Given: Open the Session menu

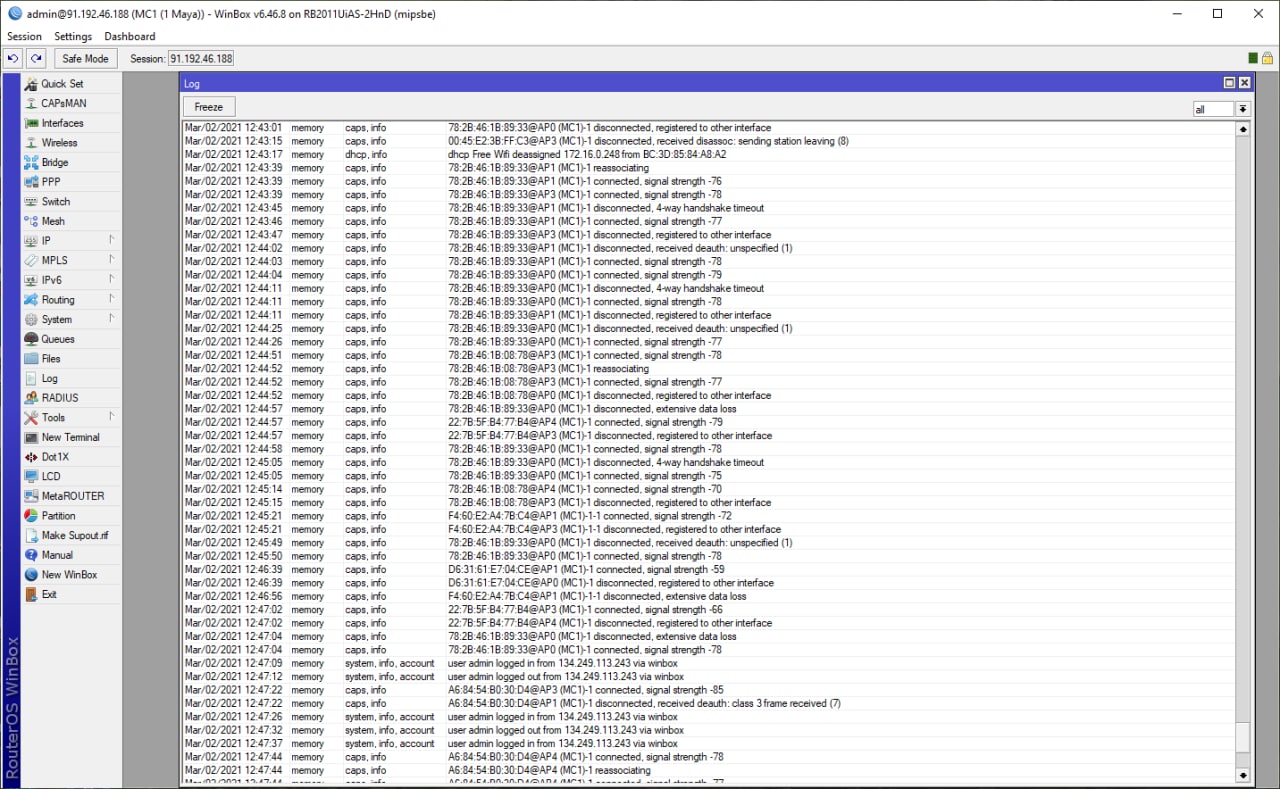Looking at the screenshot, I should 24,36.
